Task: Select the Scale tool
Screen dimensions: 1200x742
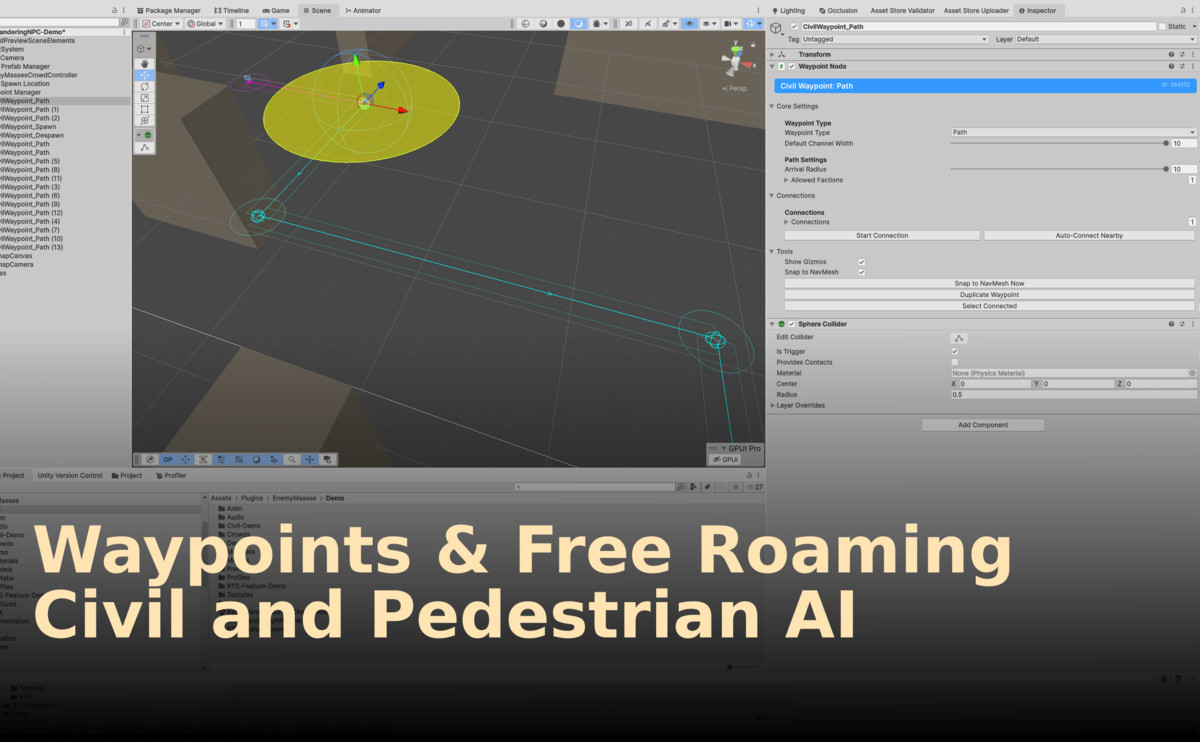Action: (x=145, y=98)
